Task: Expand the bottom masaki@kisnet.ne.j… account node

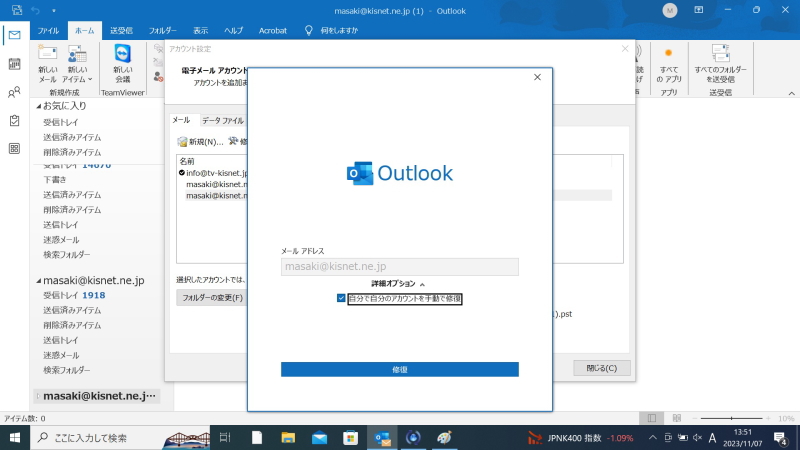Action: (x=38, y=396)
